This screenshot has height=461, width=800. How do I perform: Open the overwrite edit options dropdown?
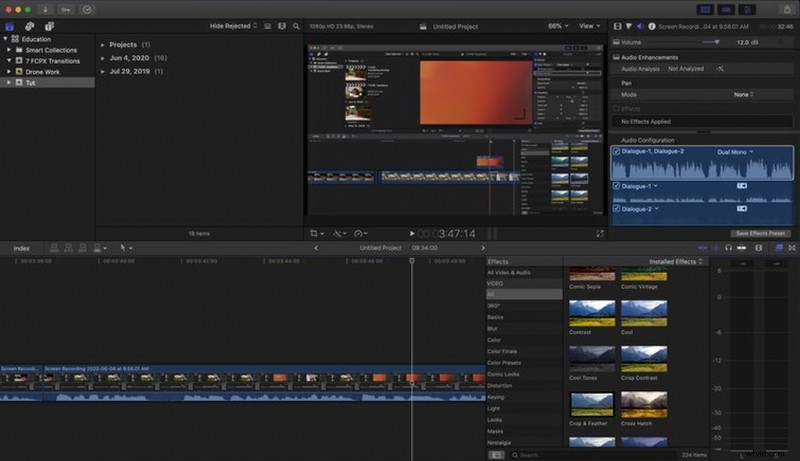coord(100,248)
